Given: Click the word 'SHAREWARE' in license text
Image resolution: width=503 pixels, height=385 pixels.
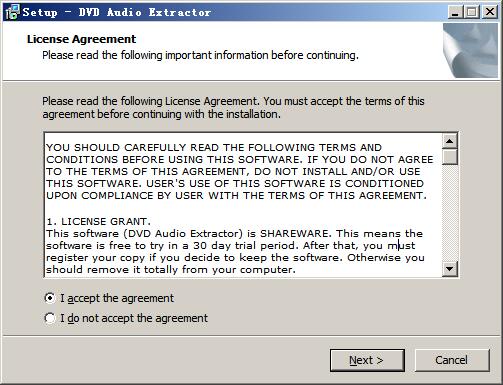Looking at the screenshot, I should pos(296,233).
